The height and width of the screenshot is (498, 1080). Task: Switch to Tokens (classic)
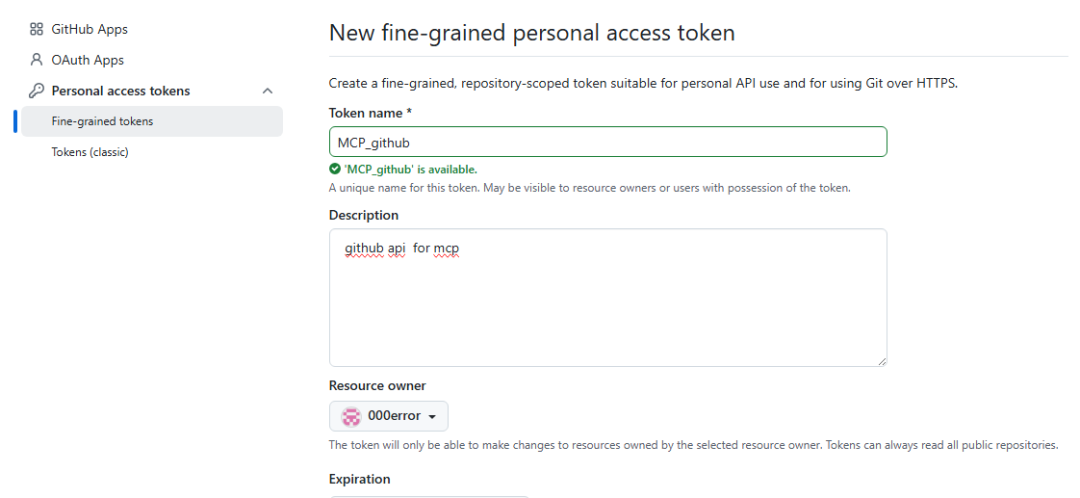90,152
